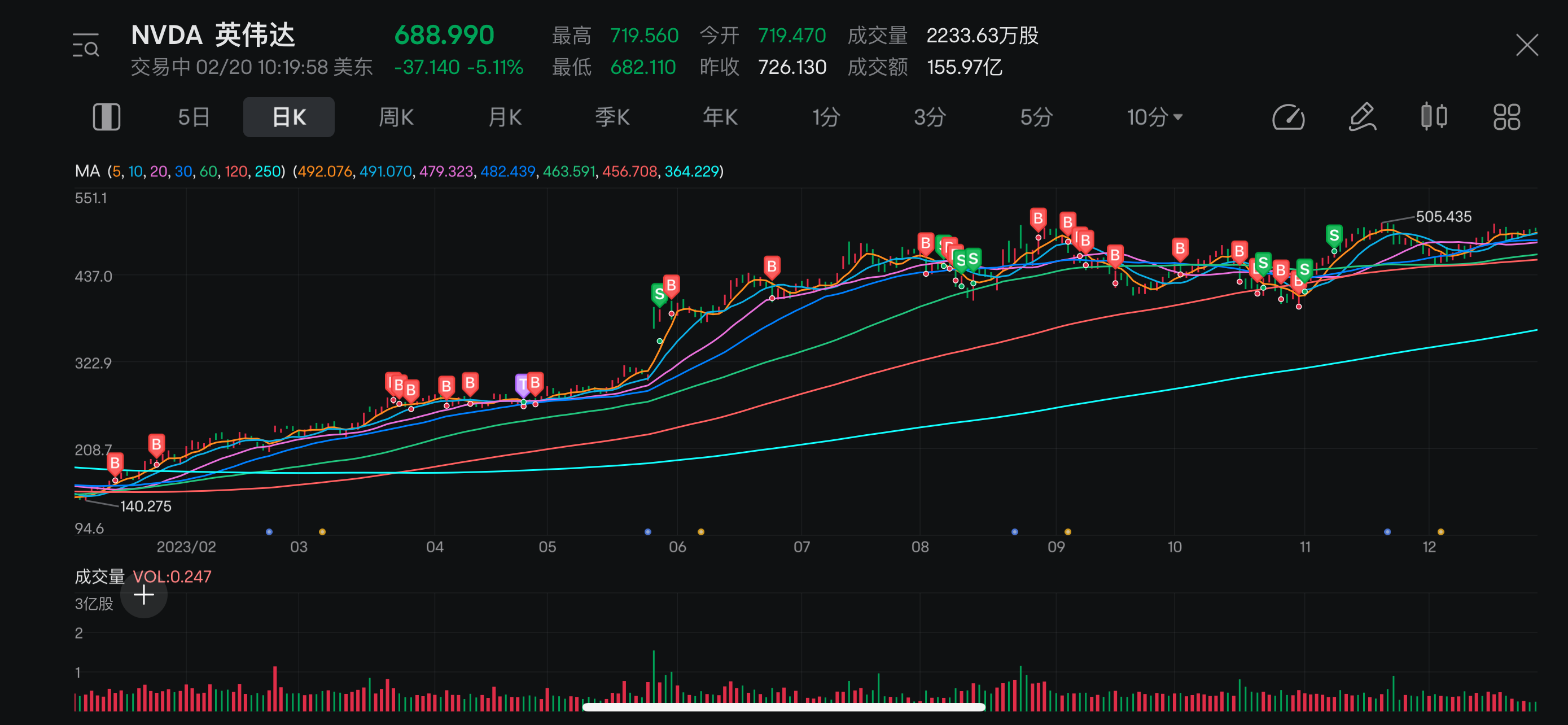
Task: Select the pencil drawing tool icon
Action: [x=1361, y=117]
